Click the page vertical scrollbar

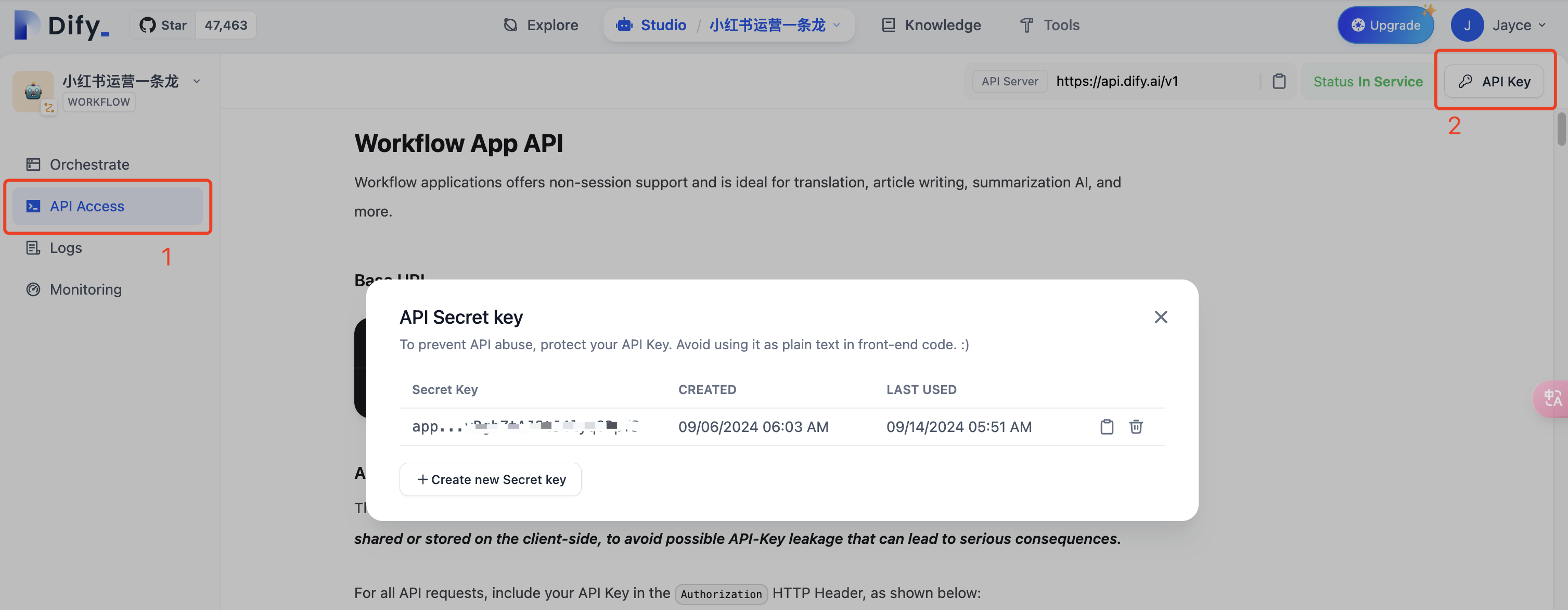(x=1561, y=129)
